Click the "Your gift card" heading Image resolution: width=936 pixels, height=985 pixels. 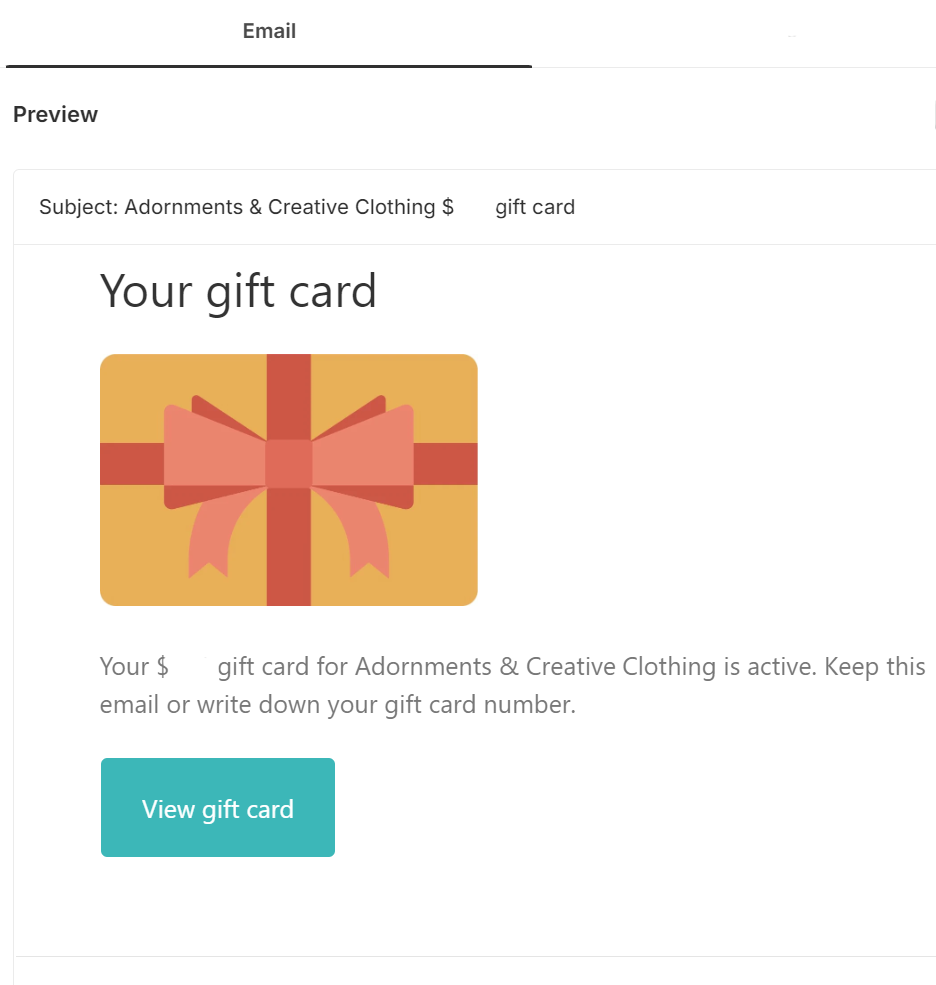click(x=238, y=291)
